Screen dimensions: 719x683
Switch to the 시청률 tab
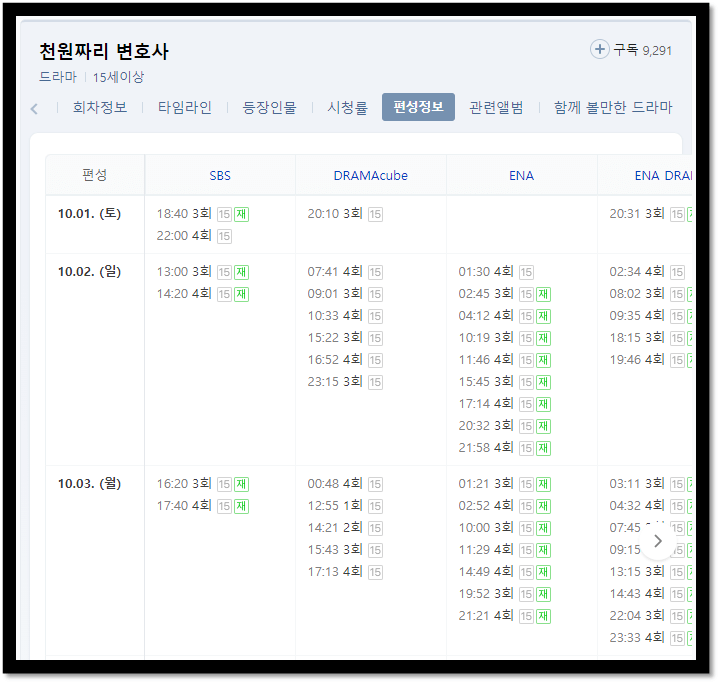click(347, 107)
